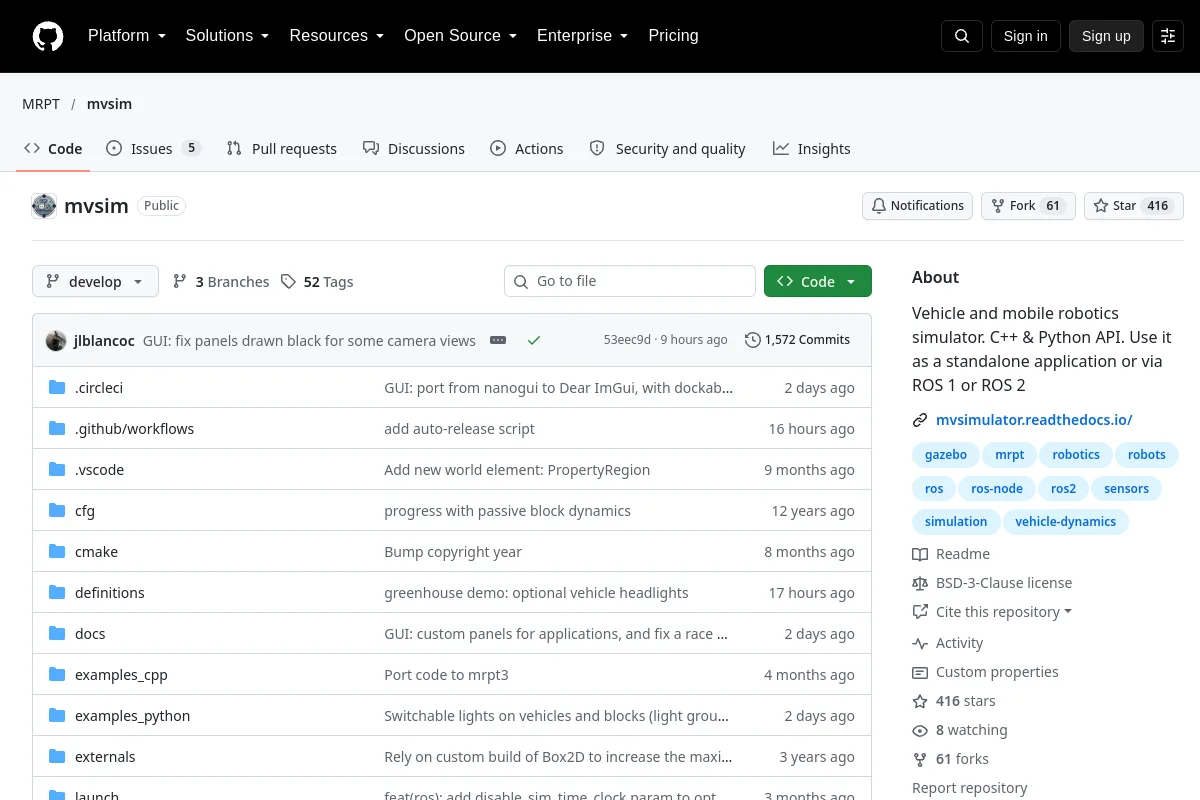
Task: Open the BSD-3-Clause license link
Action: (x=1004, y=583)
